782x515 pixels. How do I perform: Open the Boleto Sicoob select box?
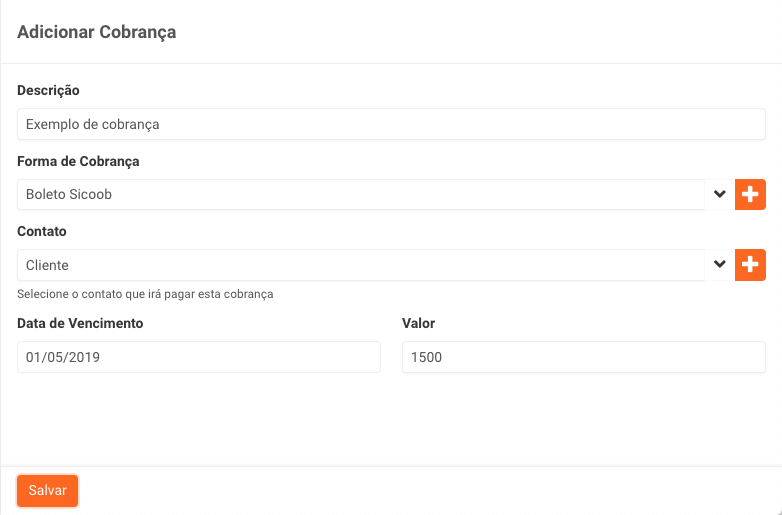pos(360,195)
